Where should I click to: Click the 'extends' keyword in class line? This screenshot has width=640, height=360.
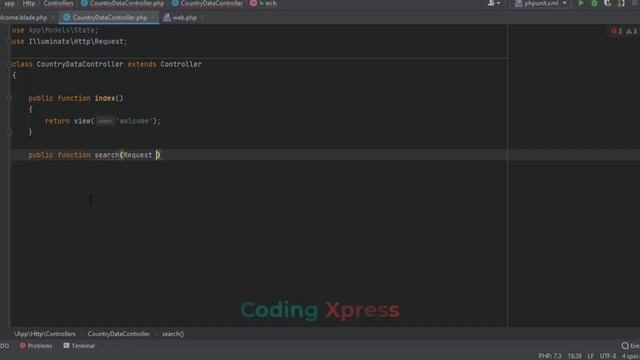pos(142,64)
